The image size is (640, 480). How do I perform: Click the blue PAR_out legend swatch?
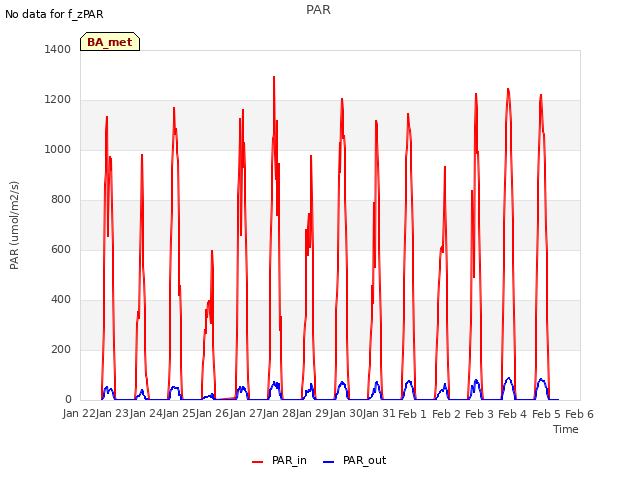[x=329, y=462]
